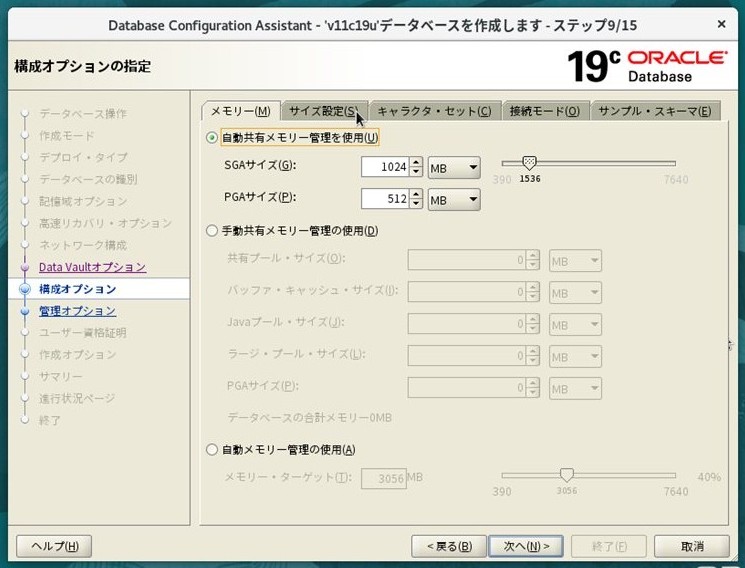Increase 共有プール・サイズ with up arrow
The image size is (745, 568).
[x=533, y=255]
